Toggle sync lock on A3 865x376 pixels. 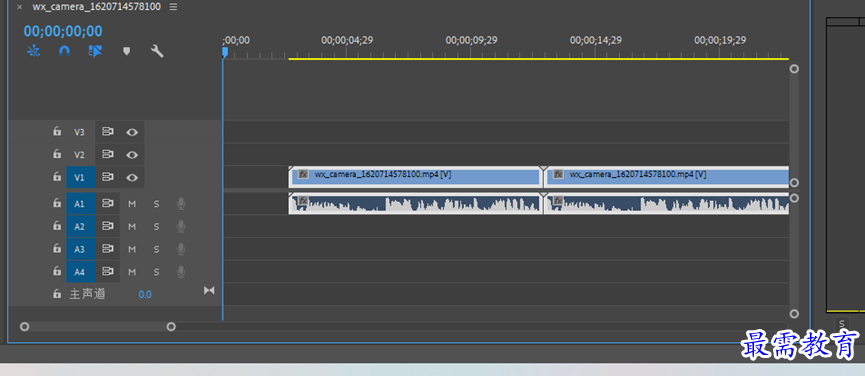click(x=108, y=249)
